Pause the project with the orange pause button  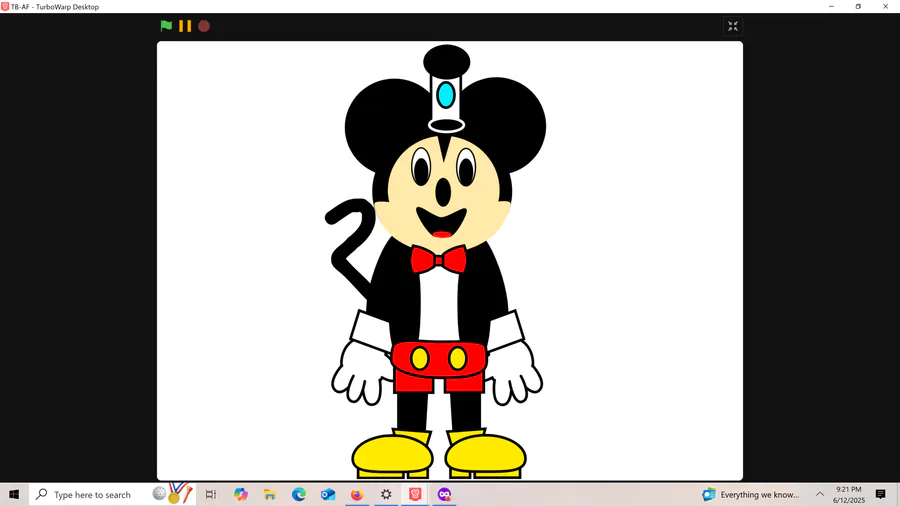(x=185, y=26)
